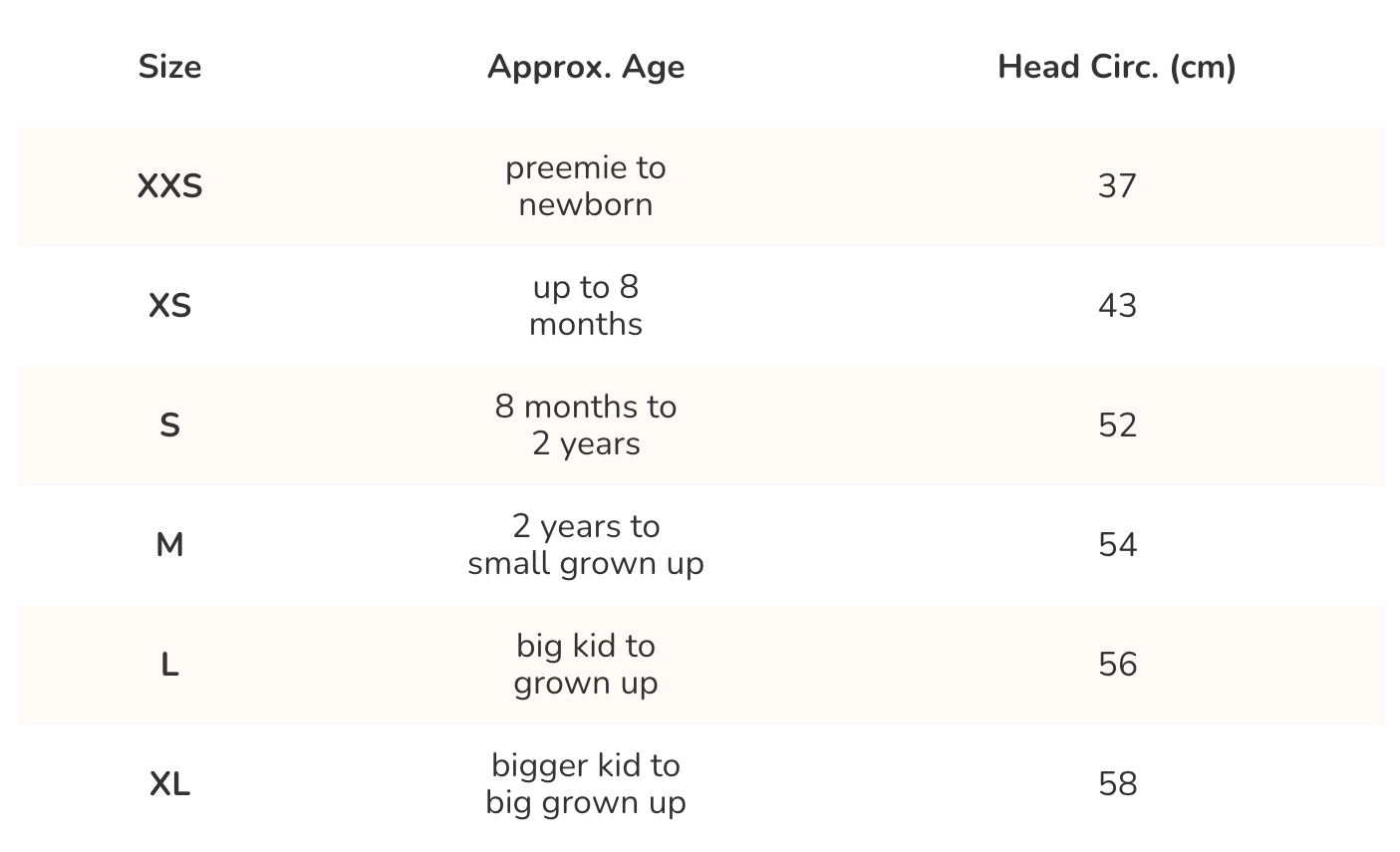
Task: Click the head circumference value 43
Action: point(1117,306)
